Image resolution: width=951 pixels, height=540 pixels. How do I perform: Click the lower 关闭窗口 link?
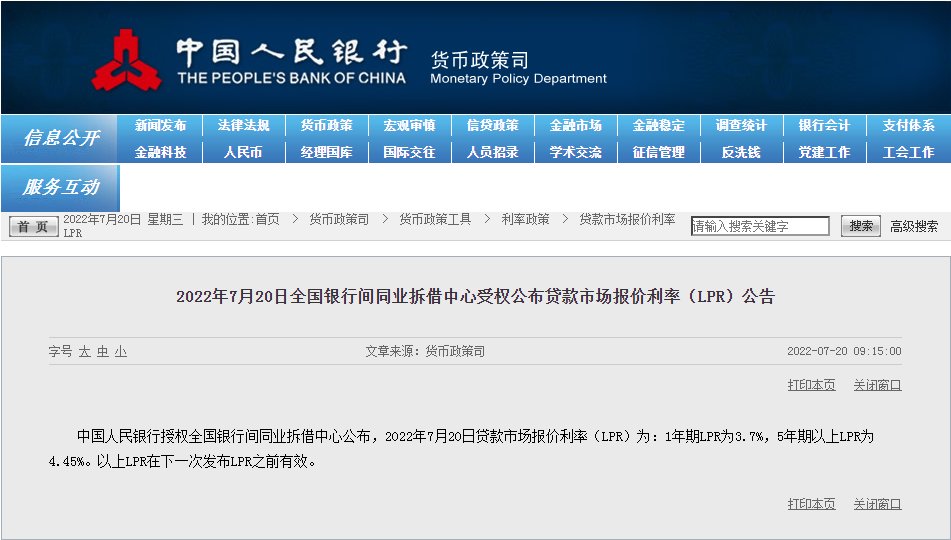(x=878, y=504)
